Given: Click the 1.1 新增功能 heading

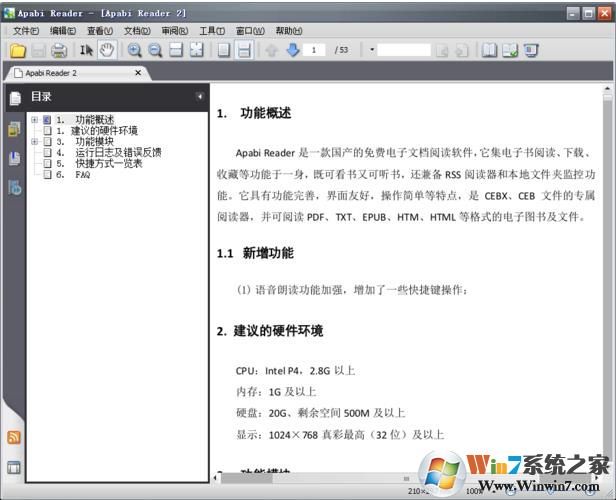Looking at the screenshot, I should pyautogui.click(x=255, y=253).
